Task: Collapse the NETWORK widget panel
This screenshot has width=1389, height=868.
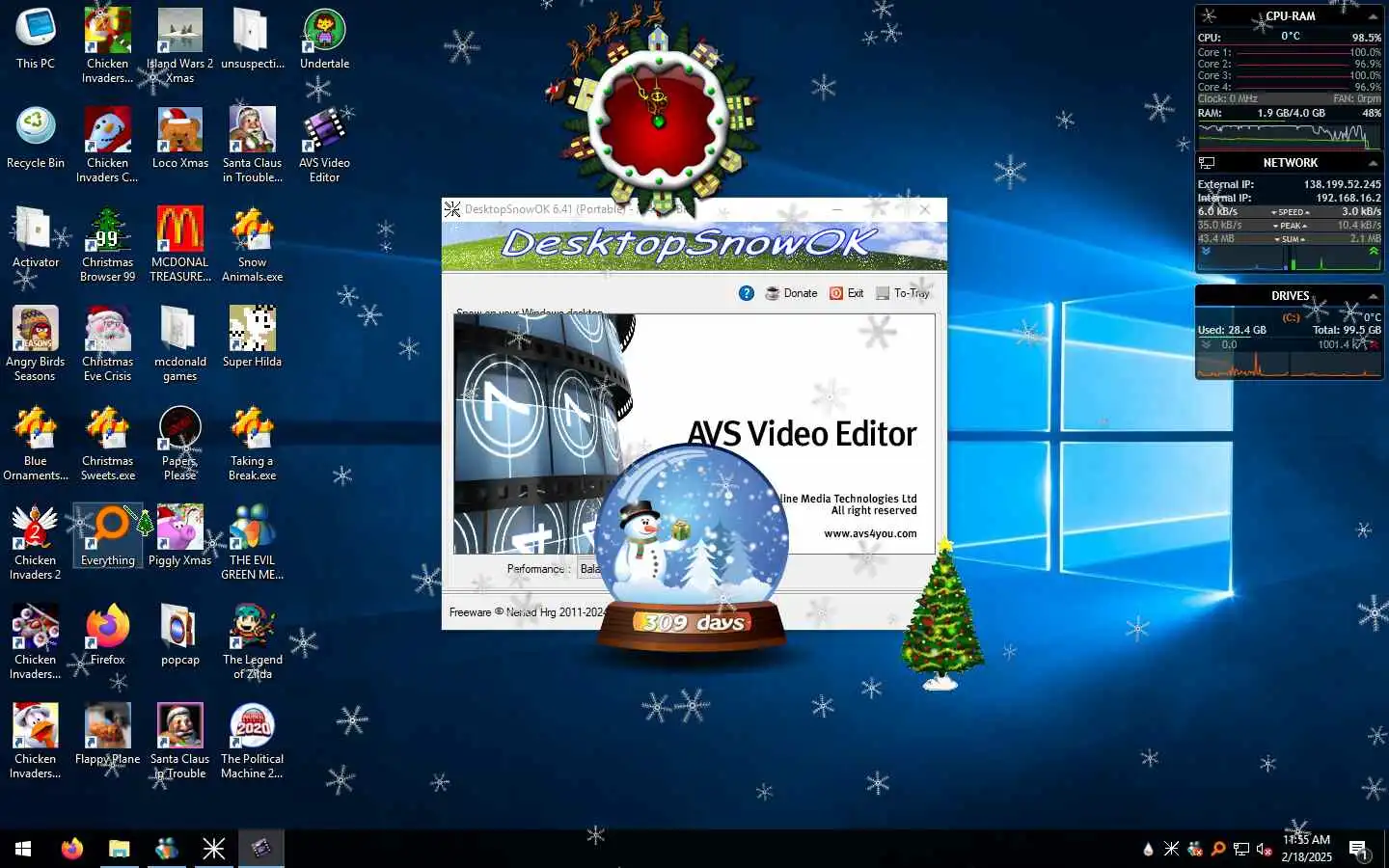Action: click(1373, 163)
